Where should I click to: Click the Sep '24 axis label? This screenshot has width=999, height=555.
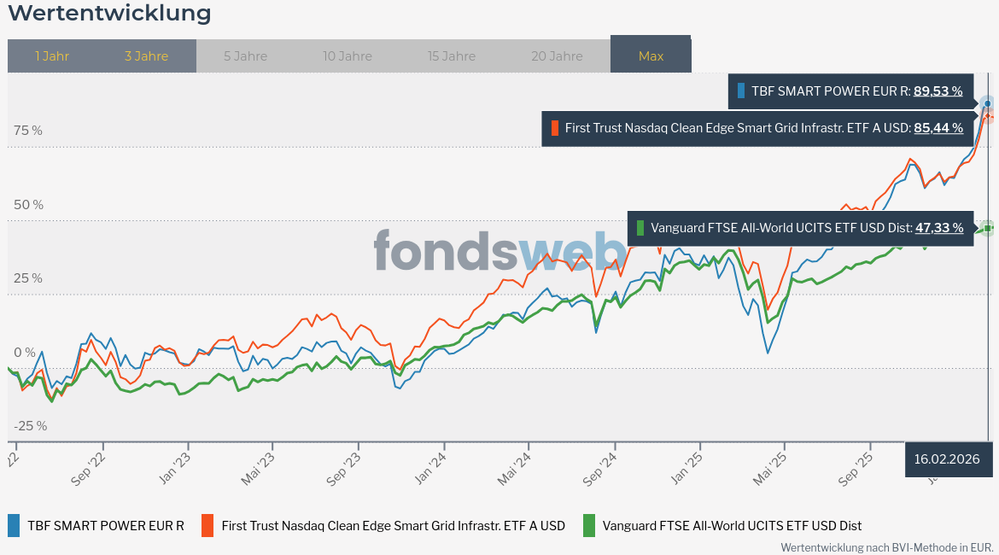pyautogui.click(x=600, y=470)
